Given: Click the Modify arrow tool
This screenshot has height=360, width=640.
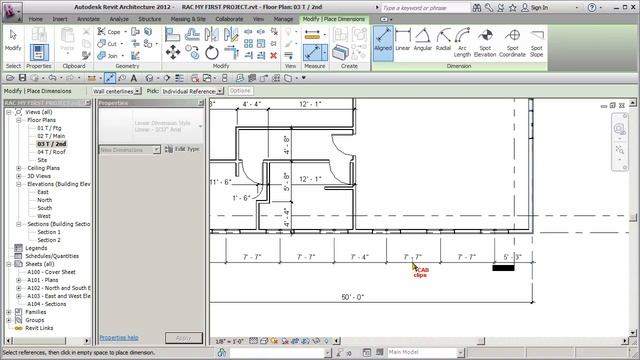Looking at the screenshot, I should pos(13,40).
